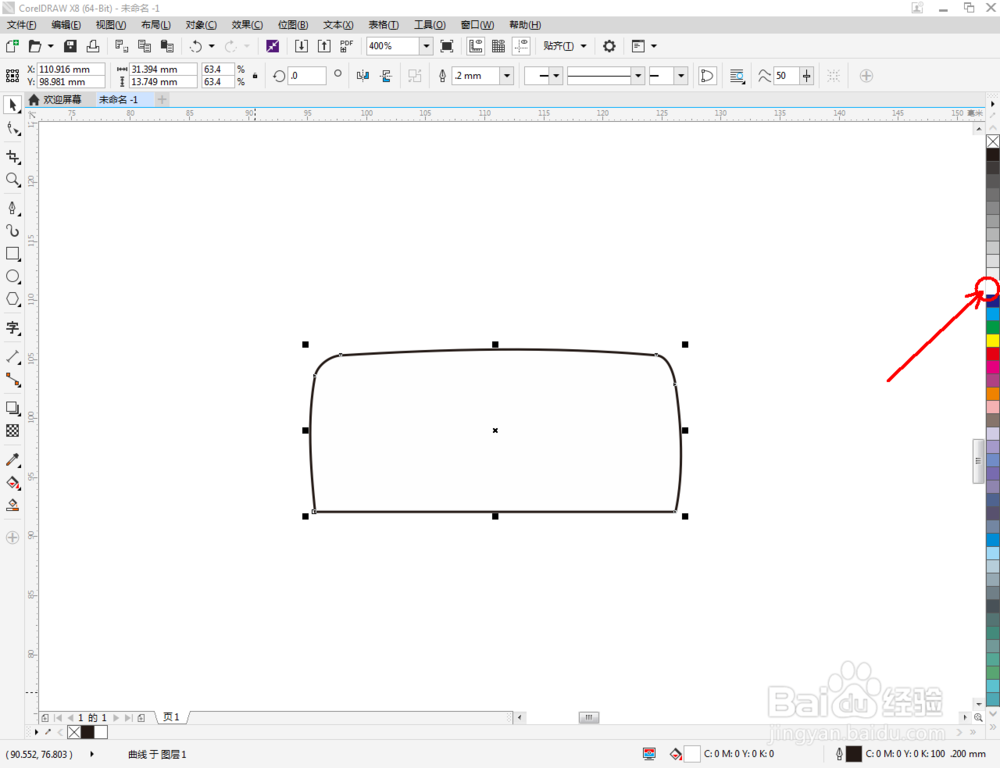
Task: Go to the next page arrow
Action: (116, 718)
